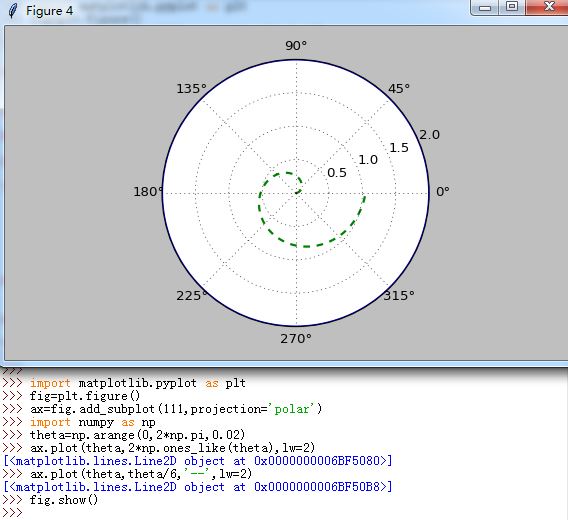Screen dimensions: 568x520
Task: Click the 2.0 radial tick label
Action: pyautogui.click(x=430, y=135)
